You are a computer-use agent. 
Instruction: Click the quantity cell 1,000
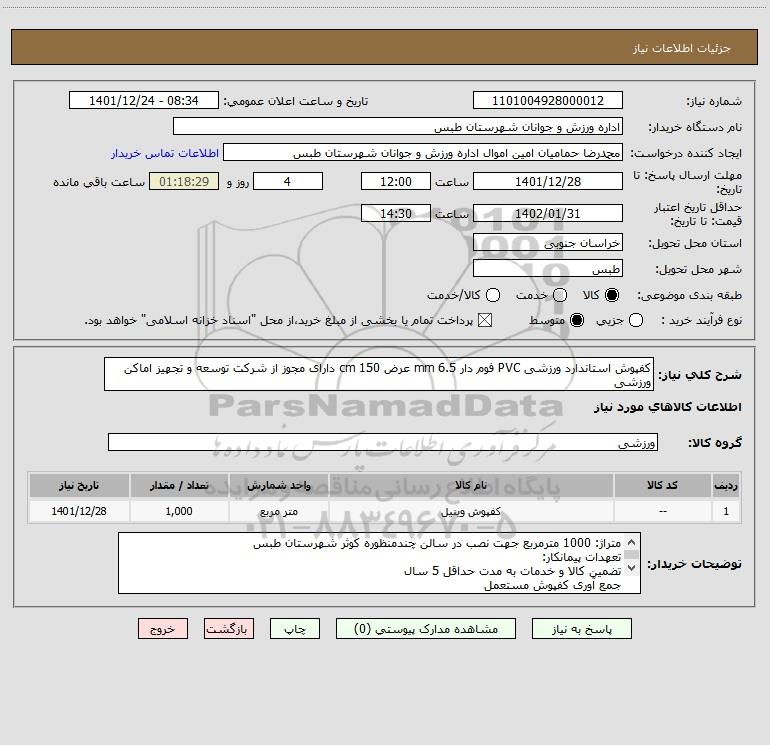click(179, 511)
